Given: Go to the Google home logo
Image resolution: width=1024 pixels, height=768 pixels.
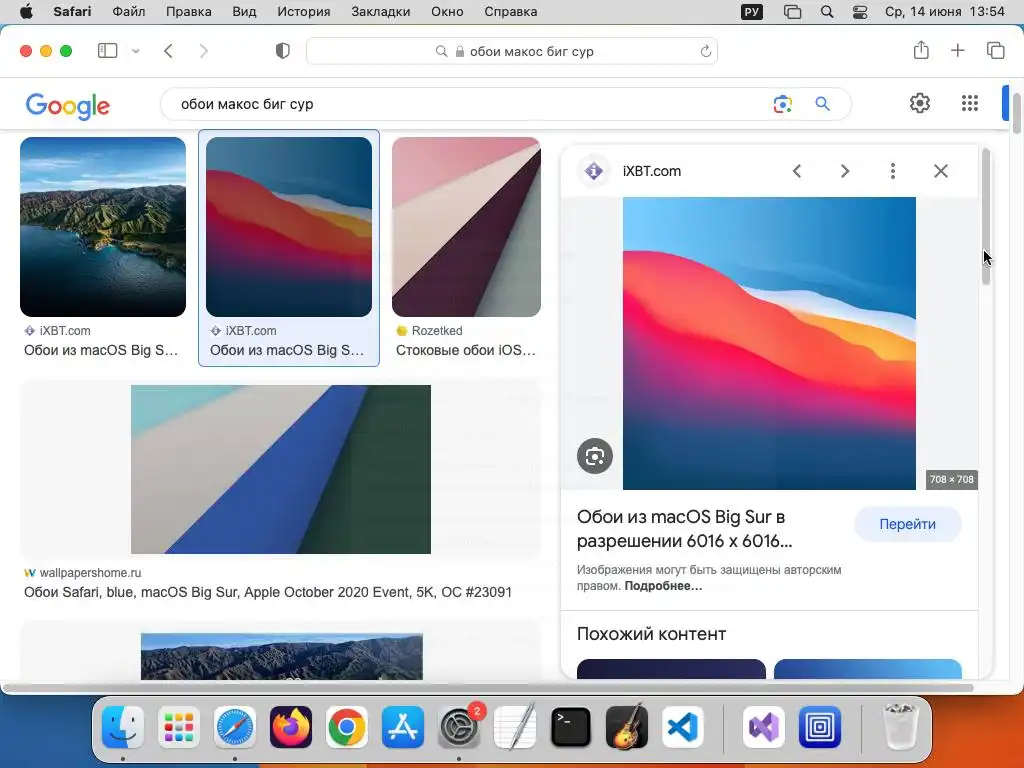Looking at the screenshot, I should pyautogui.click(x=68, y=106).
